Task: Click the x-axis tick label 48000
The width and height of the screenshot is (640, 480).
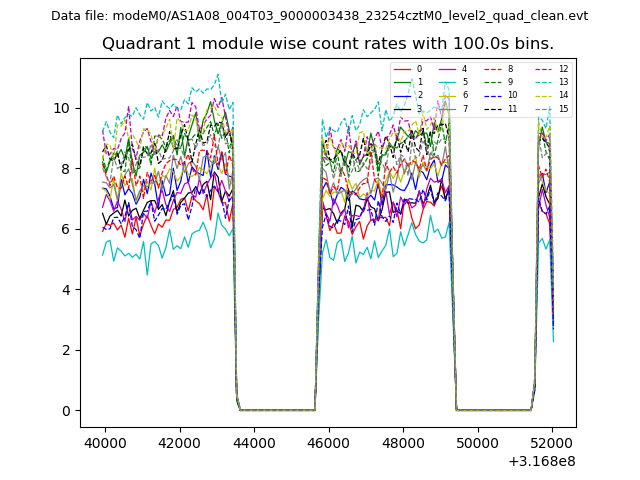Action: 403,443
